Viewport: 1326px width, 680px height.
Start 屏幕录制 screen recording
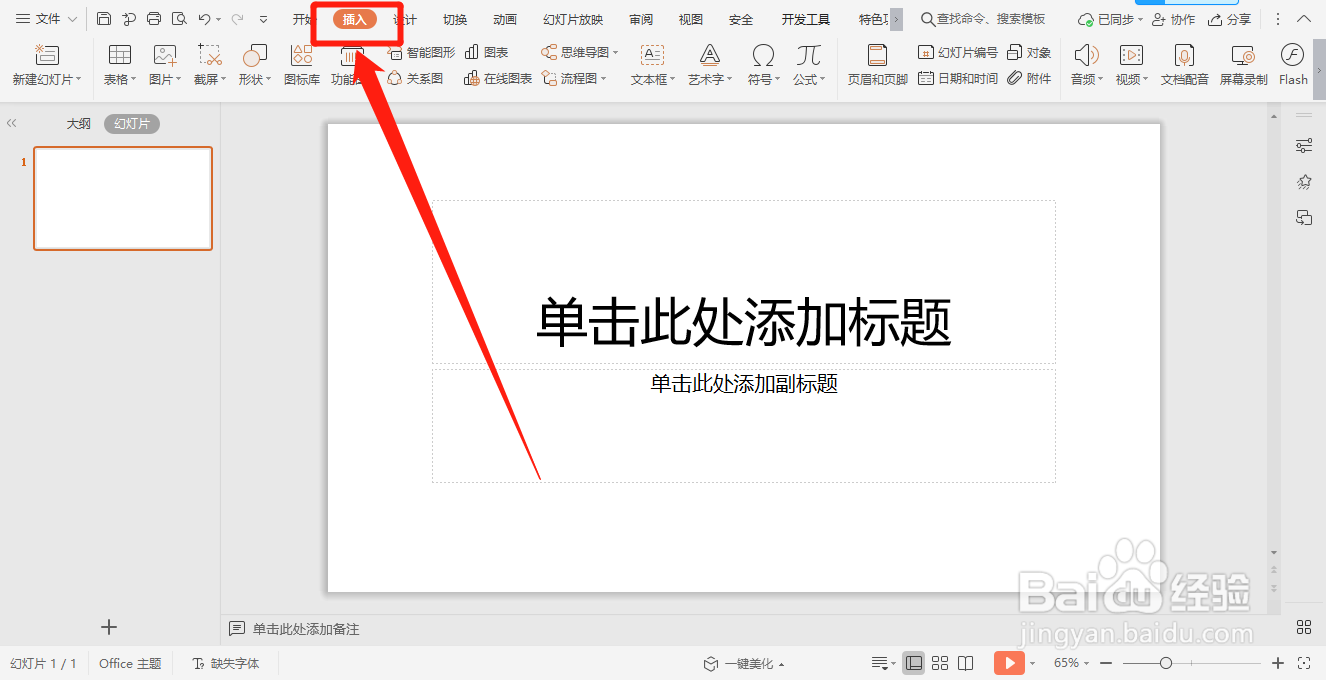[x=1243, y=66]
